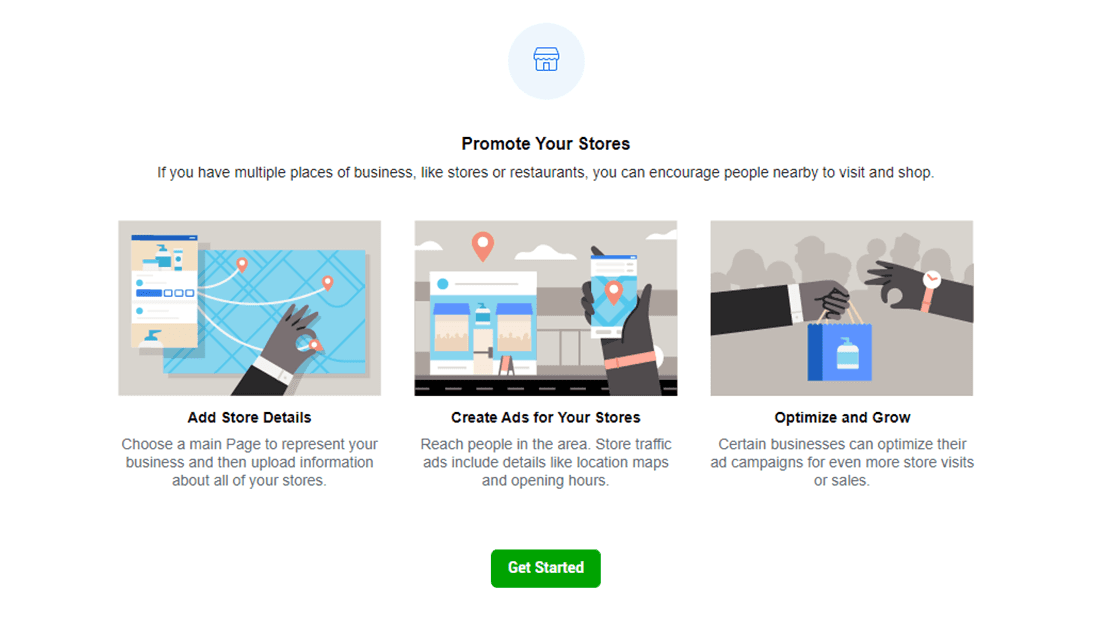Screen dimensions: 1100x628
Task: Click the 'Reach people in the area' description
Action: point(545,462)
